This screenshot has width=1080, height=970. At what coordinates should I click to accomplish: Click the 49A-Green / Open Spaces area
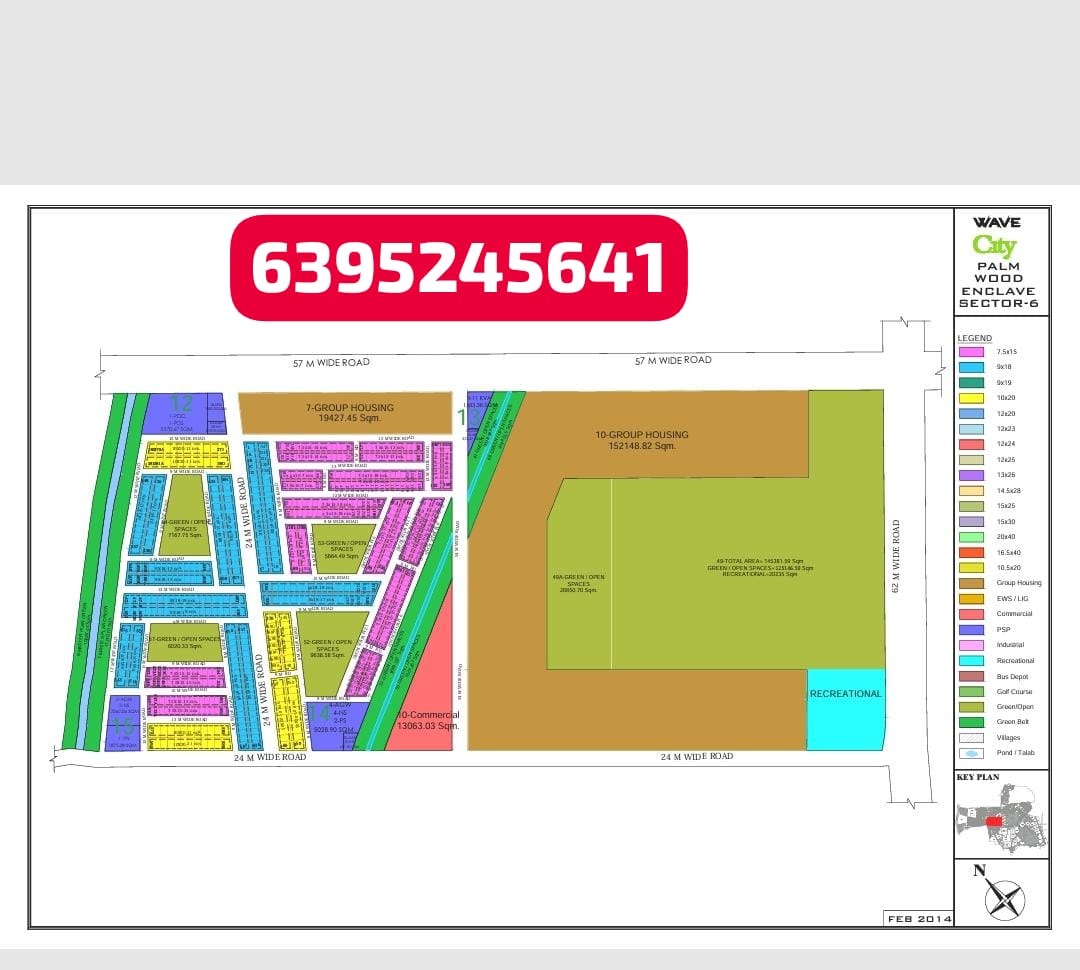[578, 582]
